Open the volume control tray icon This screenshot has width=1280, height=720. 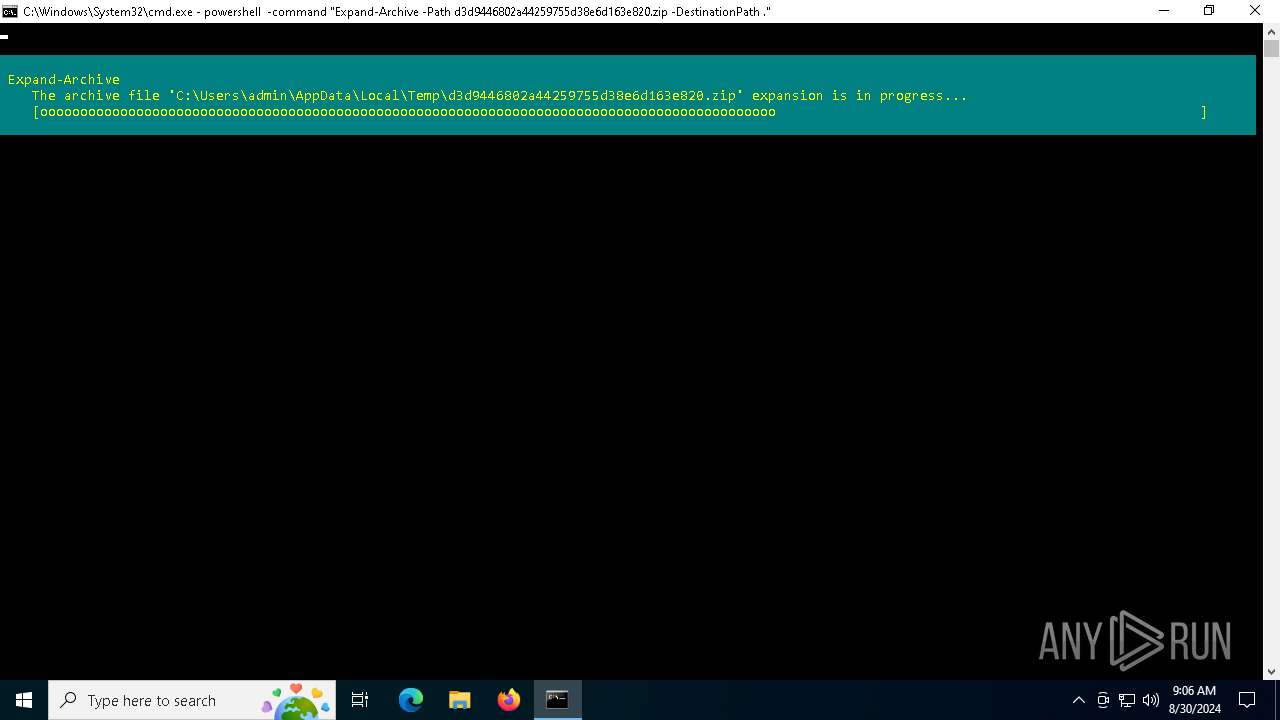(x=1151, y=700)
